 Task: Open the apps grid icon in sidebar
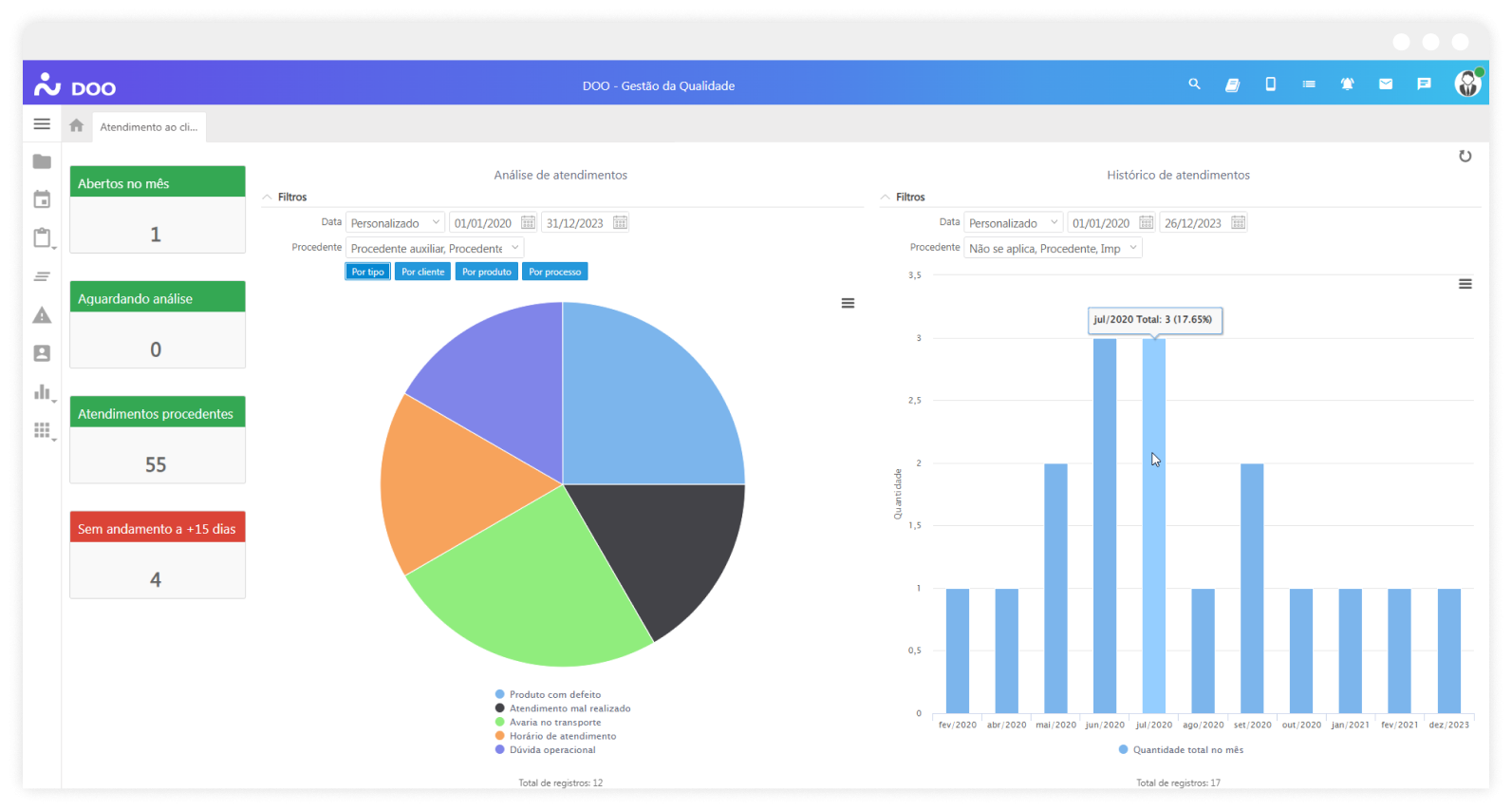[42, 430]
